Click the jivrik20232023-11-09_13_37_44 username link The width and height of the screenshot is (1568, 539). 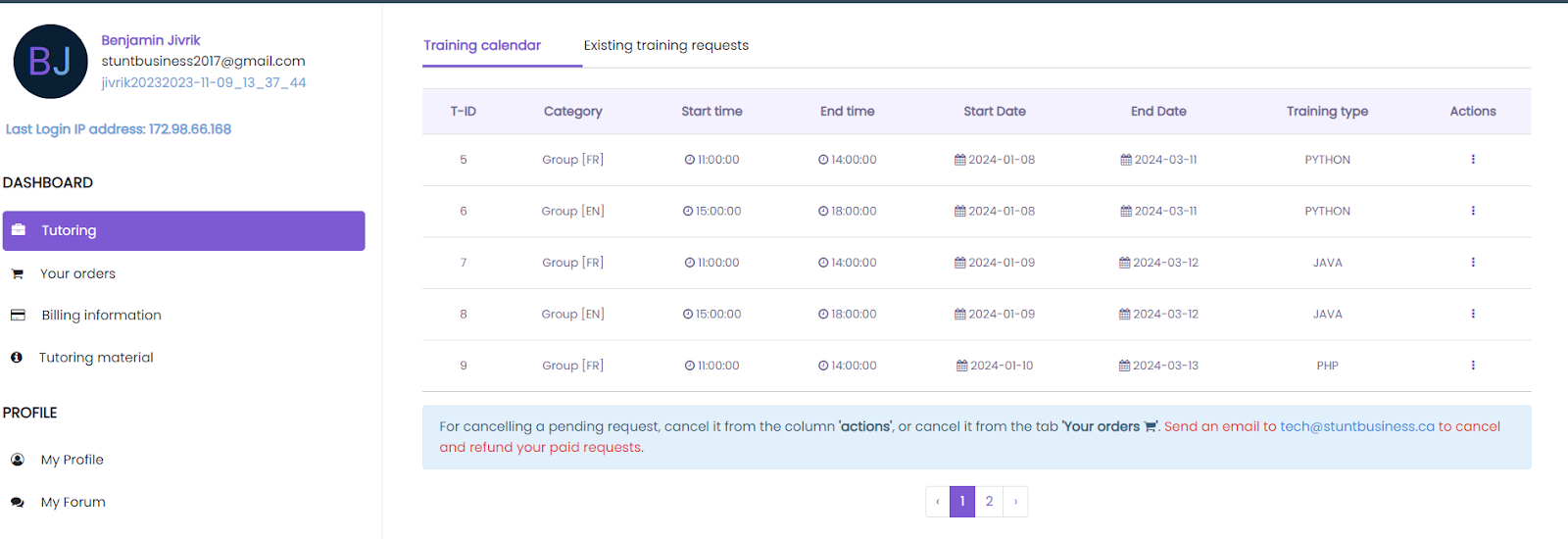pyautogui.click(x=204, y=82)
